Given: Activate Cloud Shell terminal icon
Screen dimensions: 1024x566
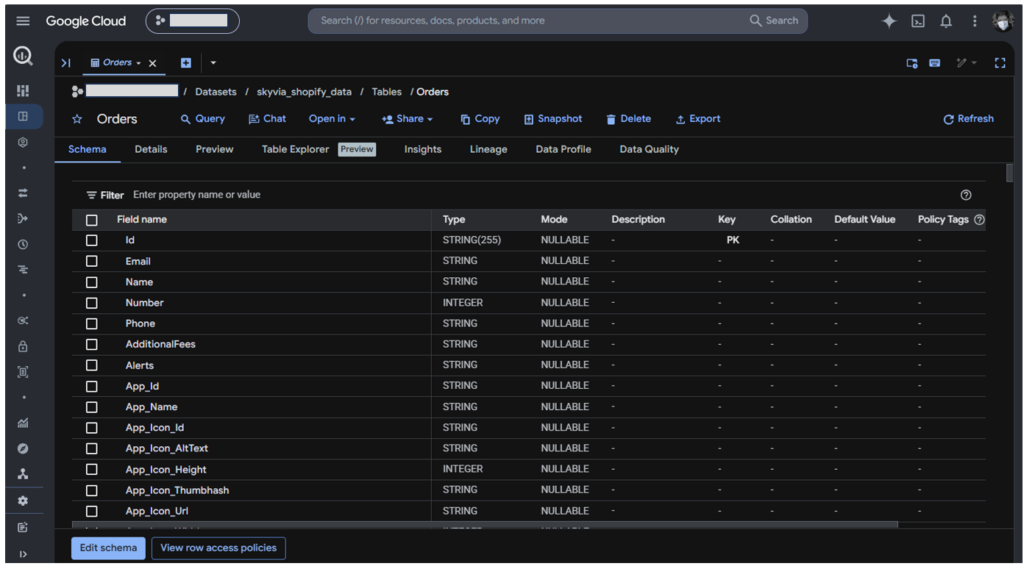Looking at the screenshot, I should pos(918,21).
